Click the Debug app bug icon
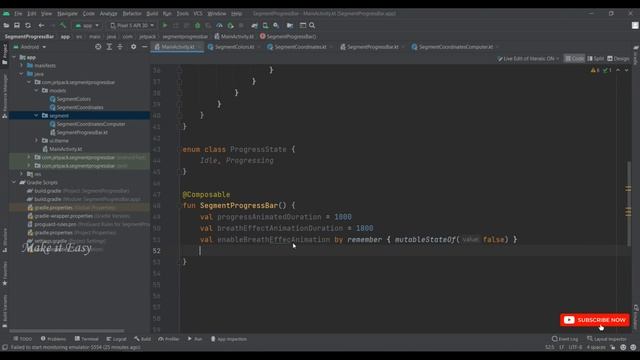The image size is (640, 360). click(198, 25)
